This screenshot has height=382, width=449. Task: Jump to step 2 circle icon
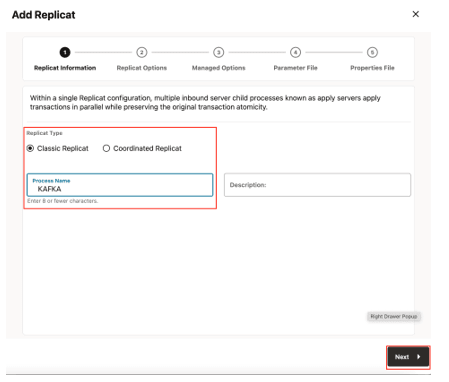tap(142, 52)
